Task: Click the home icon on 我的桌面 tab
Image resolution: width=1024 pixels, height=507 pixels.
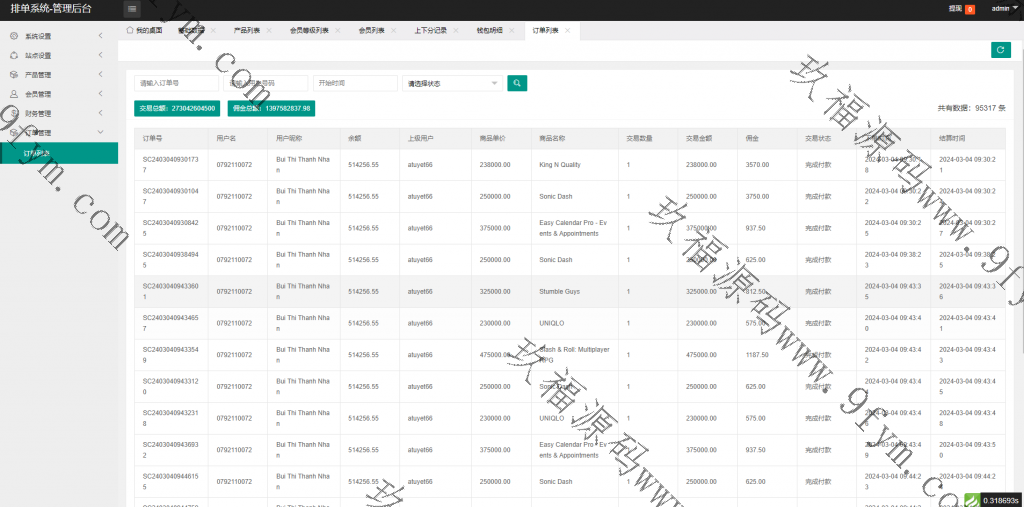Action: click(130, 31)
